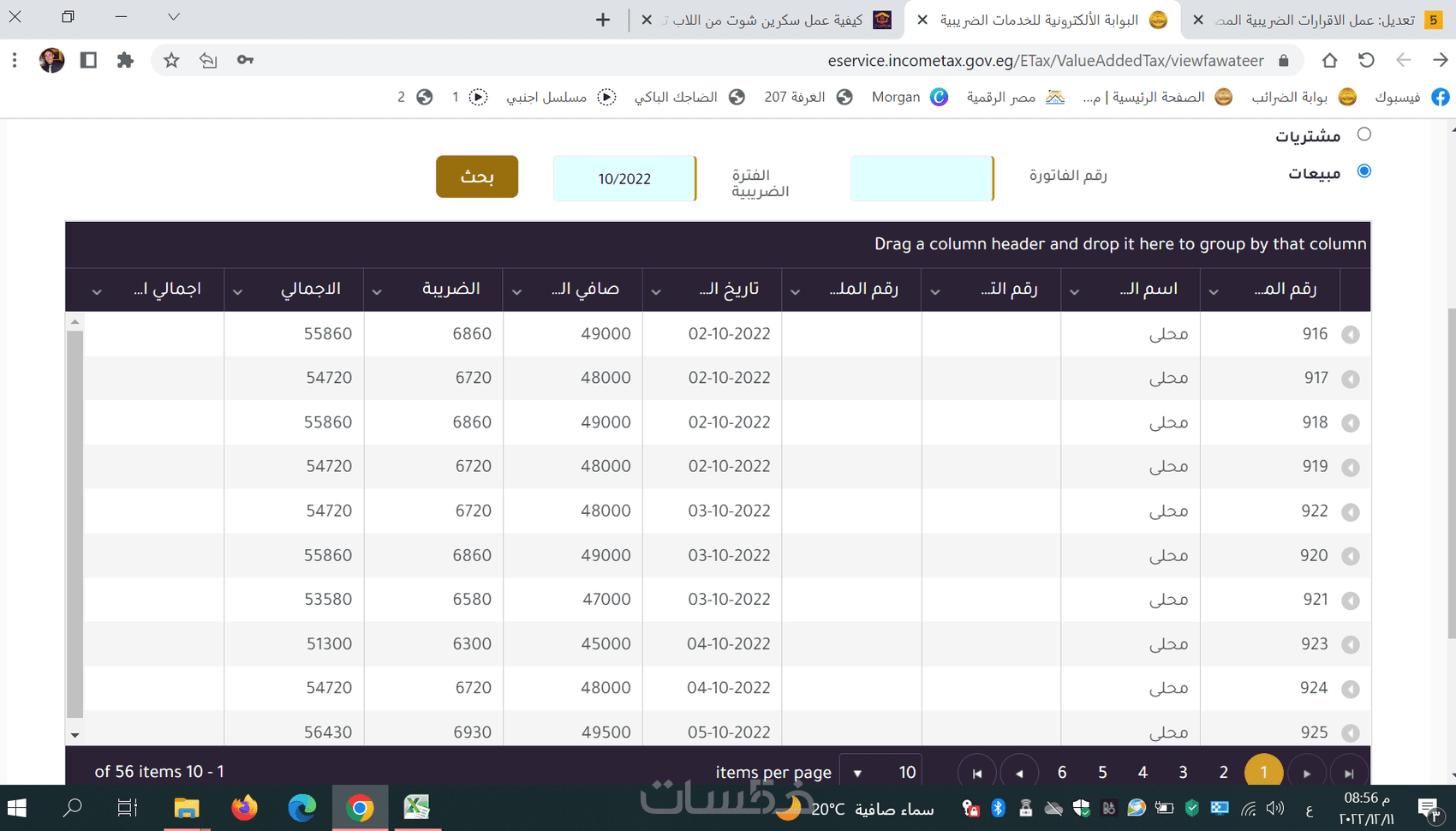Open column menu for الاجمالي header

[x=237, y=292]
